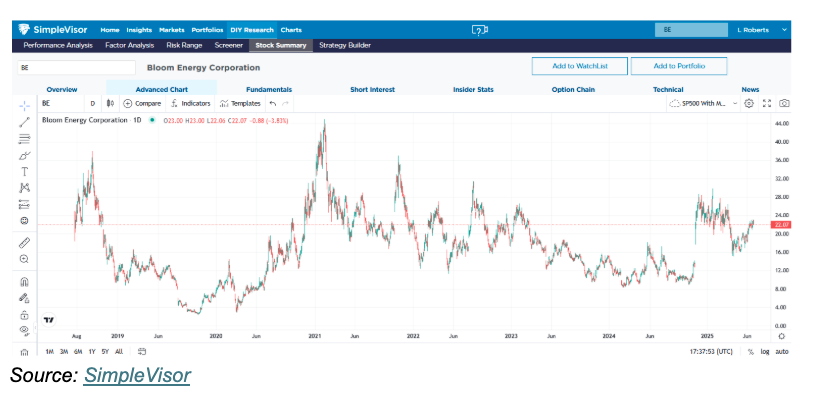
Task: Take a chart snapshot with camera icon
Action: [x=784, y=103]
